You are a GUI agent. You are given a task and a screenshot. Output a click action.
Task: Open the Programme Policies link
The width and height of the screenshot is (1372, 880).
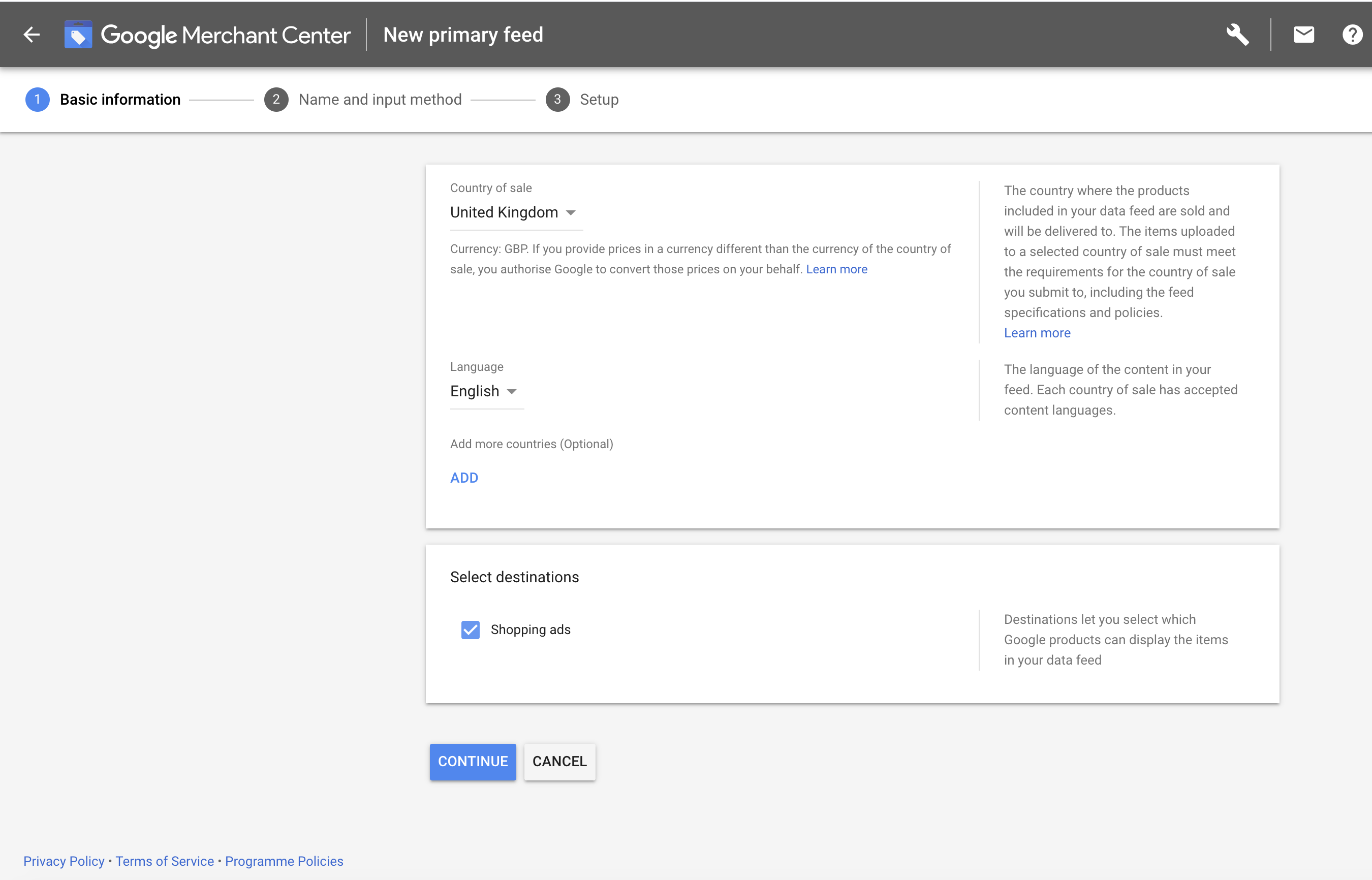tap(284, 861)
